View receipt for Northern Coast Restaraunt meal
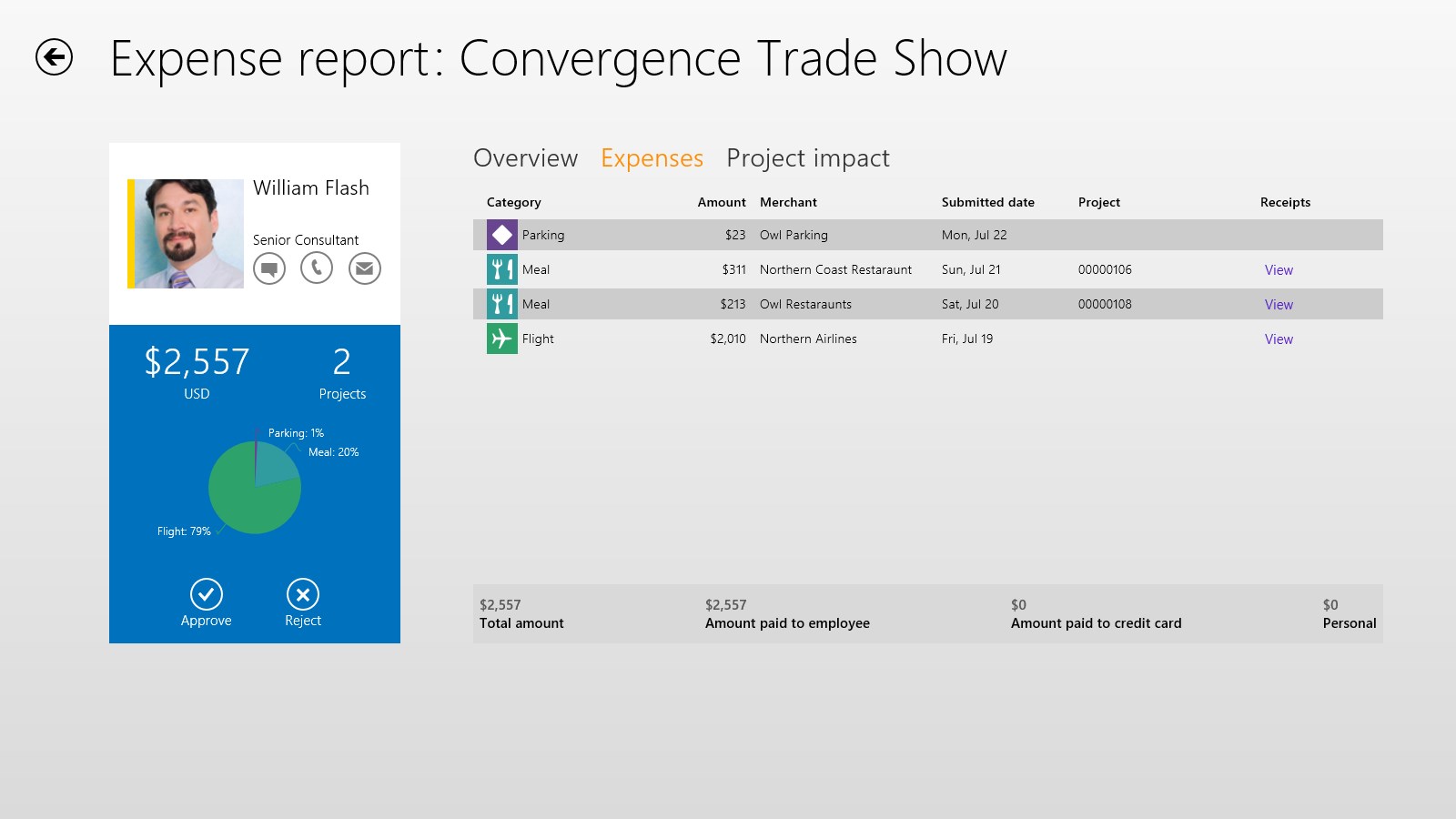The image size is (1456, 819). pos(1278,270)
